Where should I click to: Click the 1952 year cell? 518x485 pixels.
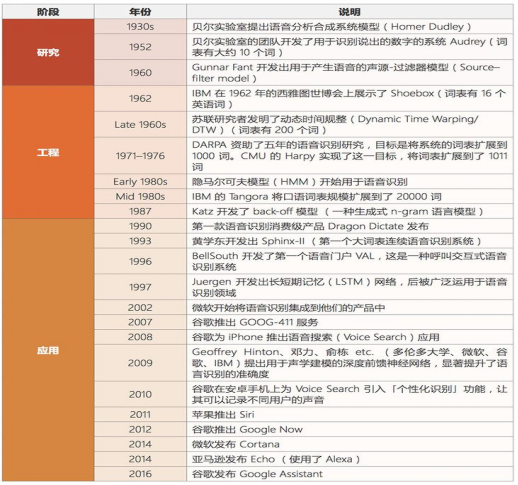point(140,47)
